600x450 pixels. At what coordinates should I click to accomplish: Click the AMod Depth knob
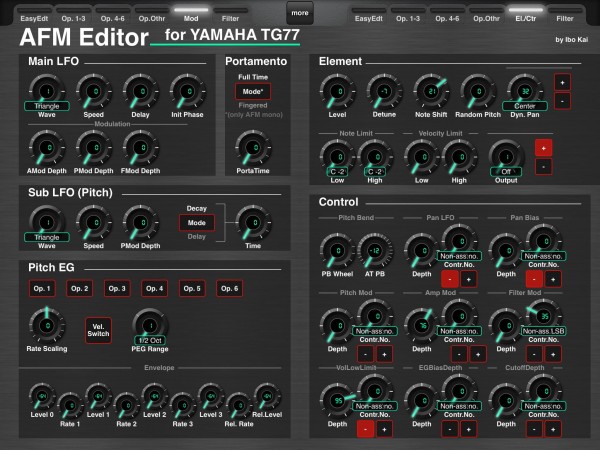click(47, 148)
